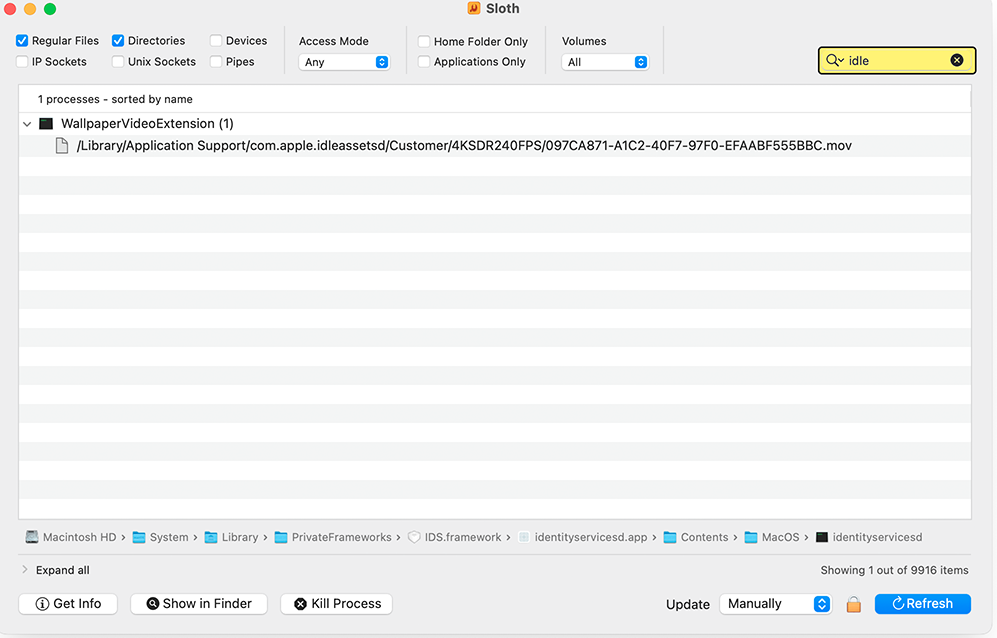Click the MacOS folder icon in path bar
The width and height of the screenshot is (997, 638).
[751, 537]
